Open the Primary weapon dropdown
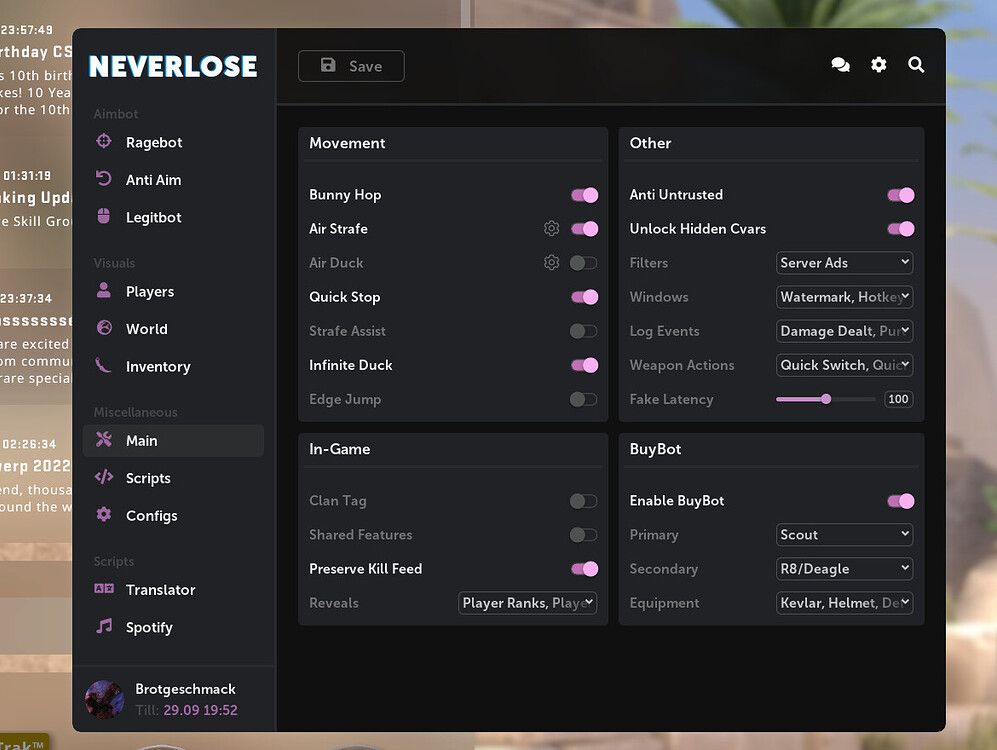The height and width of the screenshot is (750, 997). click(844, 535)
